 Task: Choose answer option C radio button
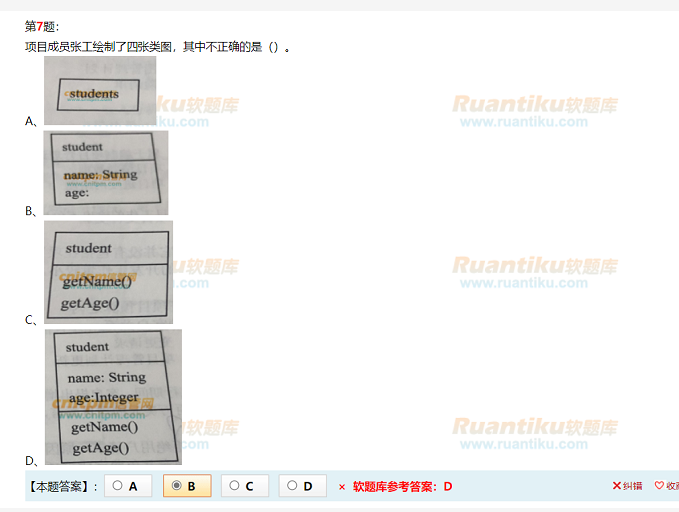pos(234,486)
